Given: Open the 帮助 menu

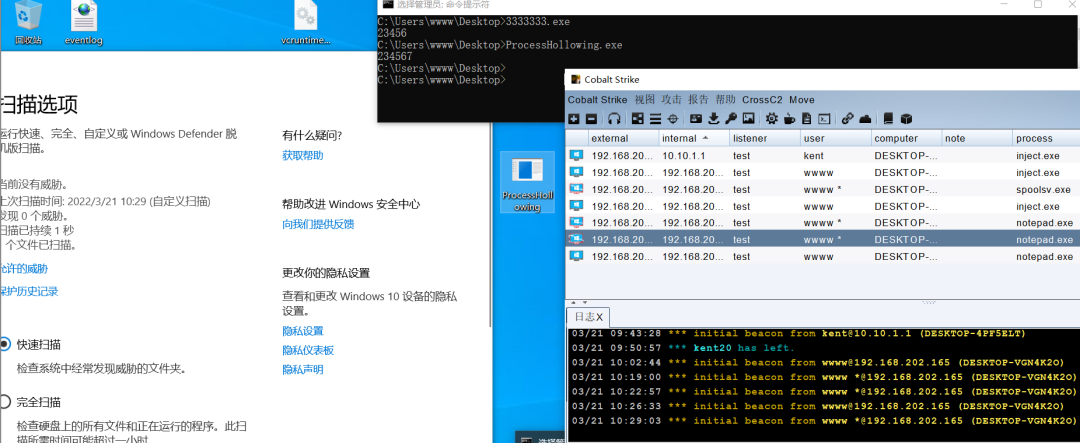Looking at the screenshot, I should [x=725, y=100].
